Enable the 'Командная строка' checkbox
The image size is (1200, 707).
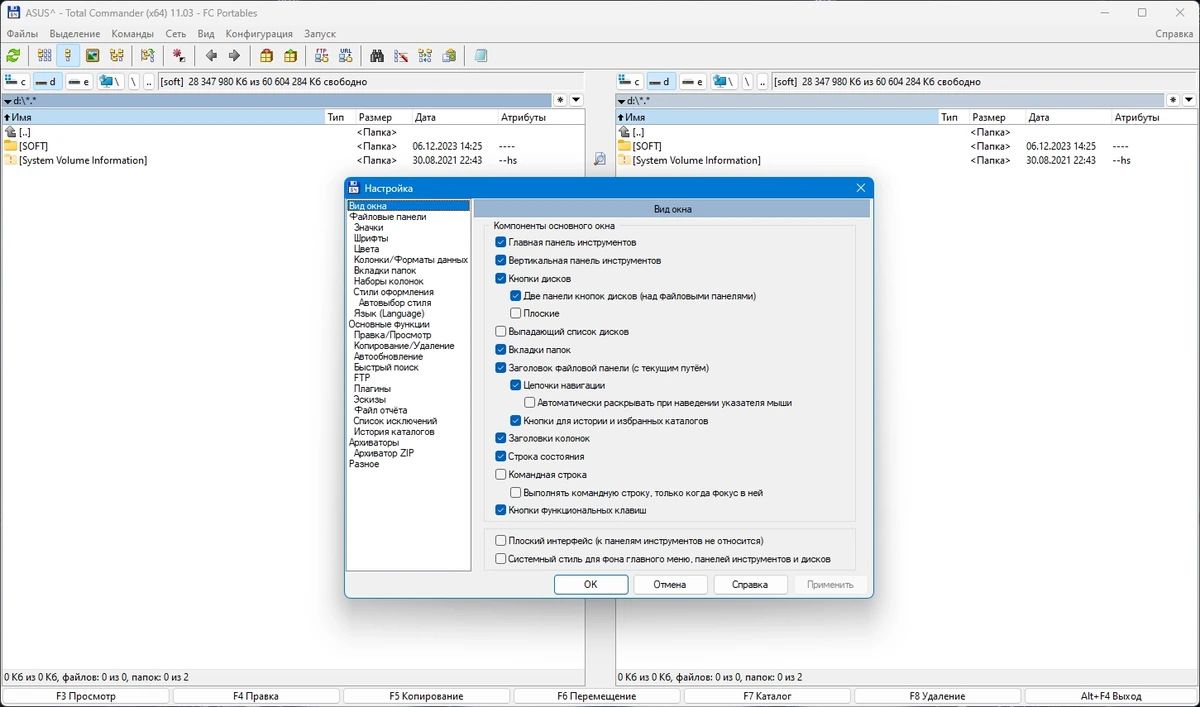[x=501, y=474]
